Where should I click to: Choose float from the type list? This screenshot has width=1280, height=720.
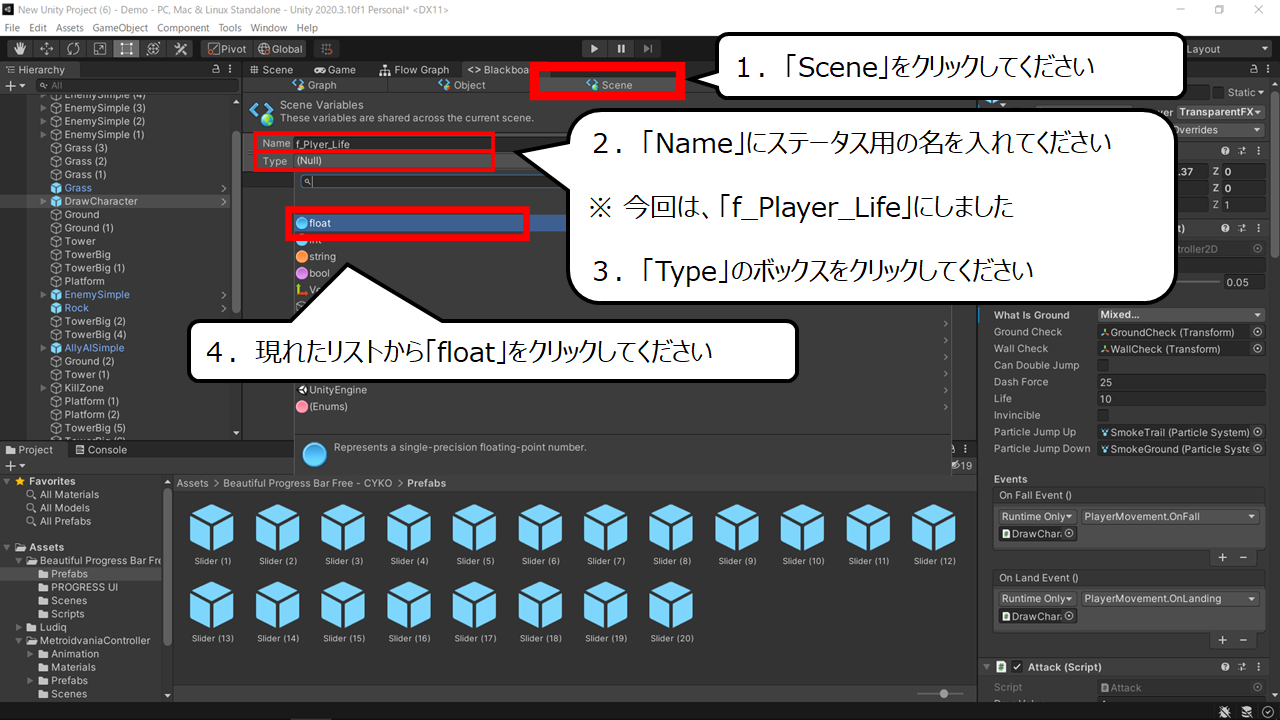point(410,223)
